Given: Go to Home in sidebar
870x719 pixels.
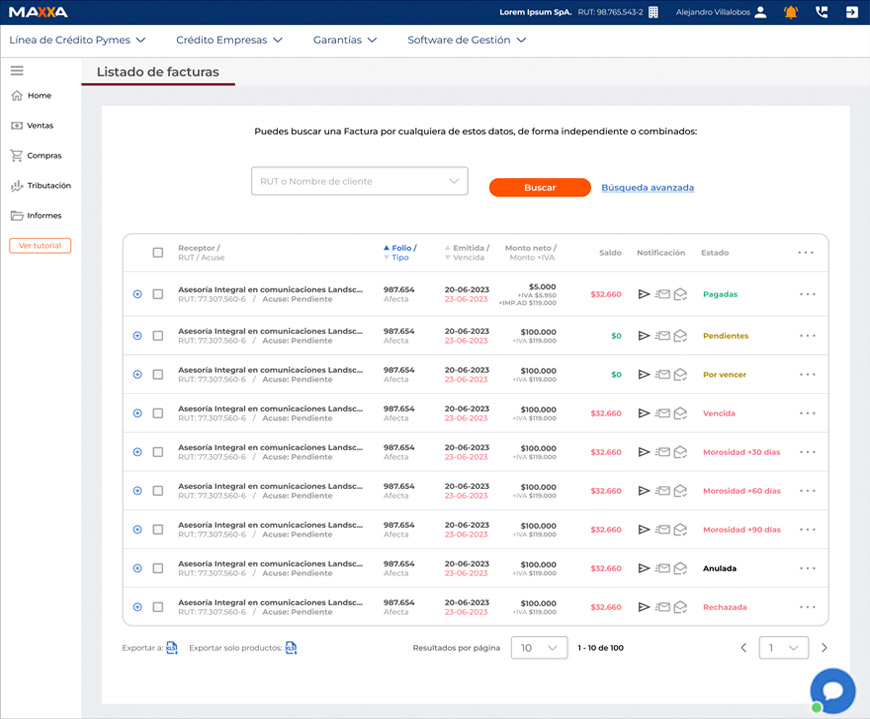Looking at the screenshot, I should (x=32, y=95).
